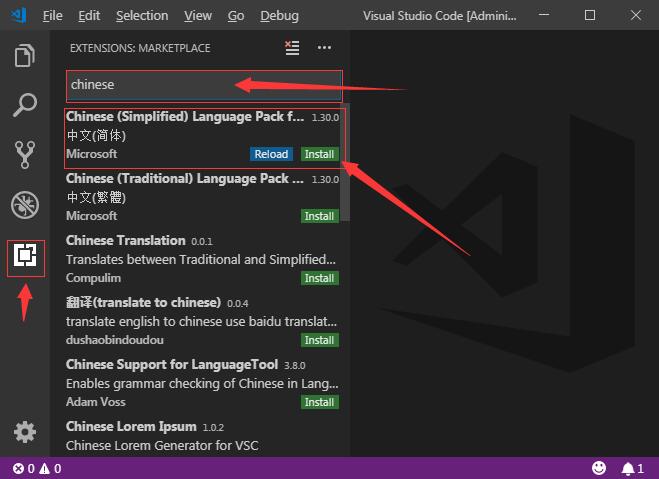Image resolution: width=659 pixels, height=479 pixels.
Task: Select Chinese (Traditional) Language Pack title
Action: point(185,179)
